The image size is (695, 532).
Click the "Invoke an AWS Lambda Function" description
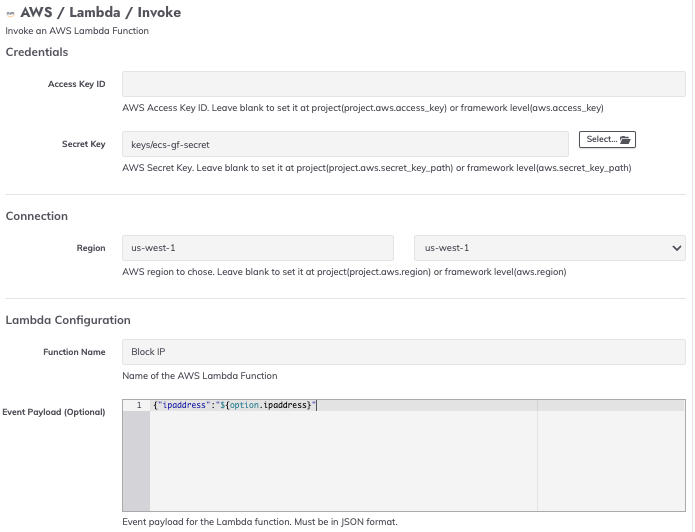[x=77, y=31]
